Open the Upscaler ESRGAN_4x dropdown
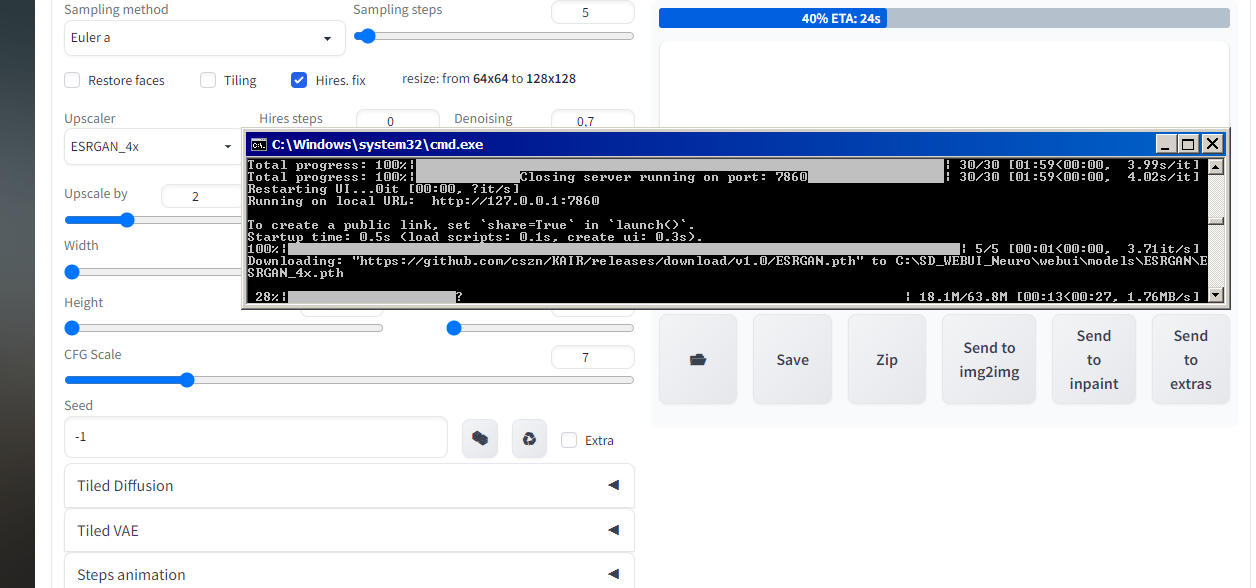 click(x=152, y=146)
